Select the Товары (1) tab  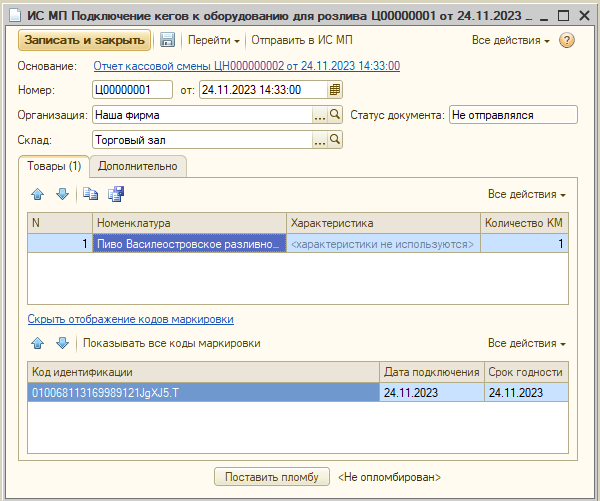(54, 166)
